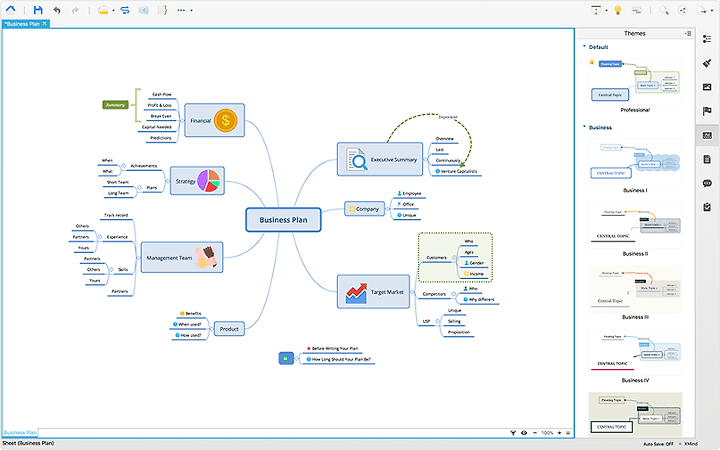Open dropdown arrow beside insert topic icon
The height and width of the screenshot is (450, 720).
tap(113, 11)
